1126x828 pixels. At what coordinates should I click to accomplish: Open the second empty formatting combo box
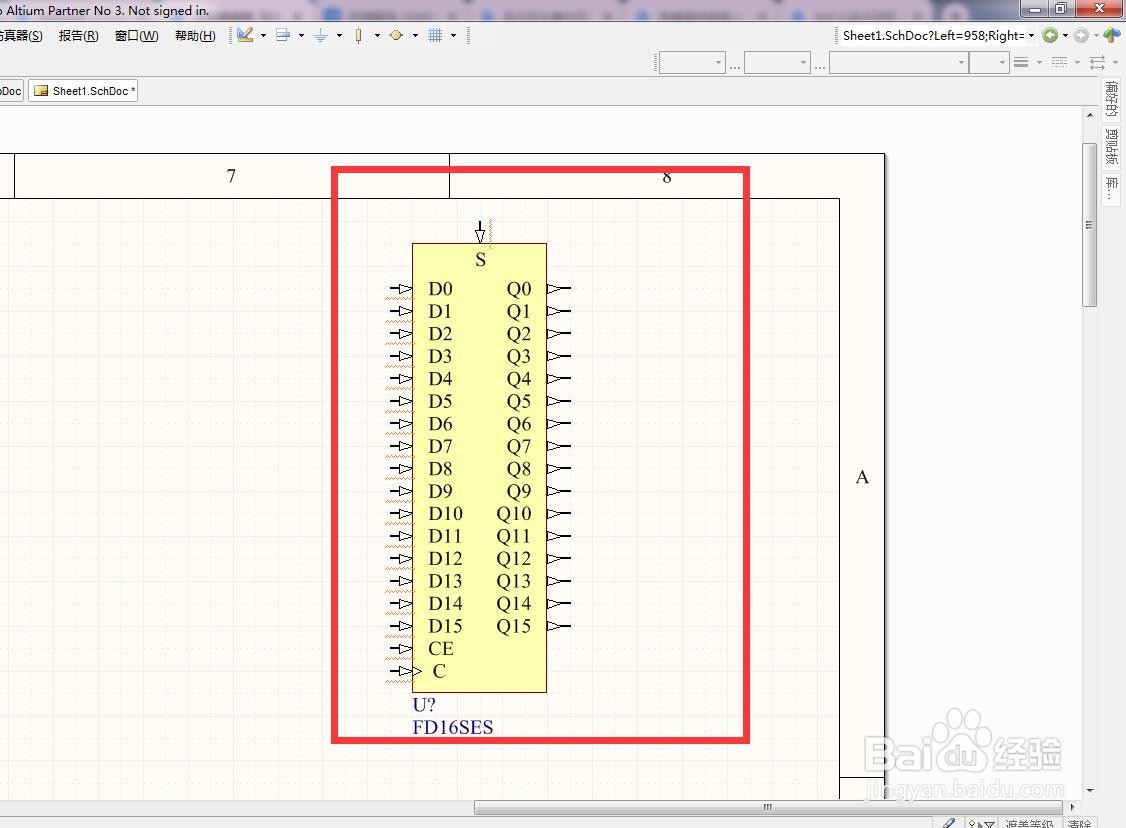point(778,62)
